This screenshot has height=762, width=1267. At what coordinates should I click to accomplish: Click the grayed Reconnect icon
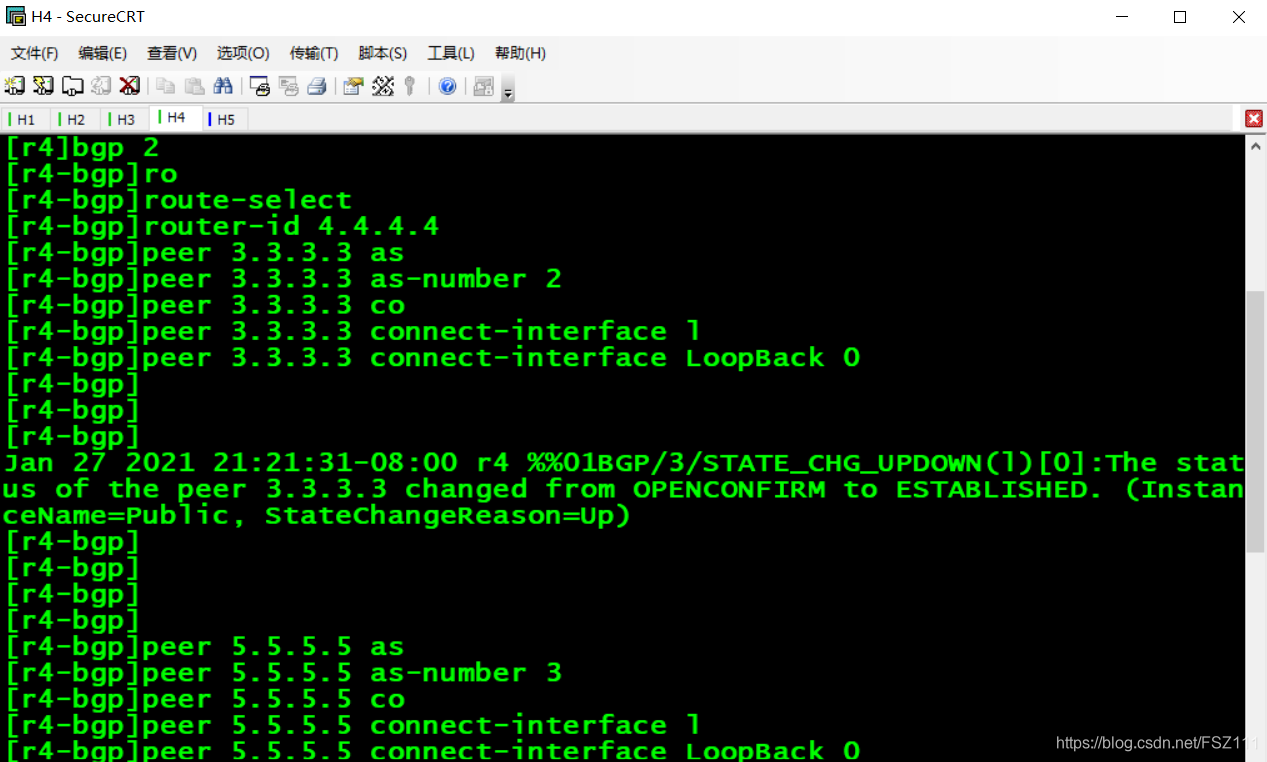point(101,86)
